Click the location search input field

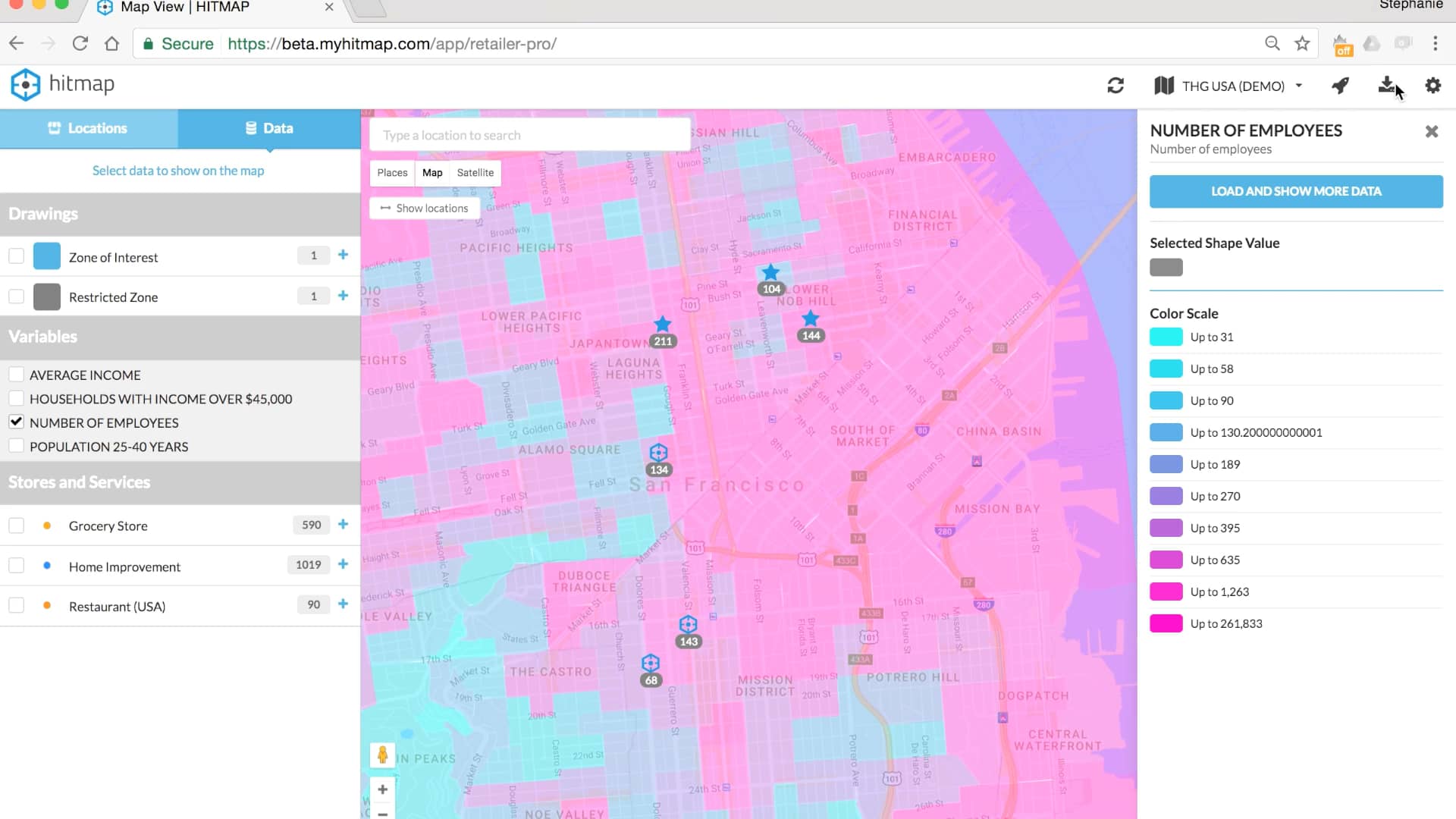(529, 135)
